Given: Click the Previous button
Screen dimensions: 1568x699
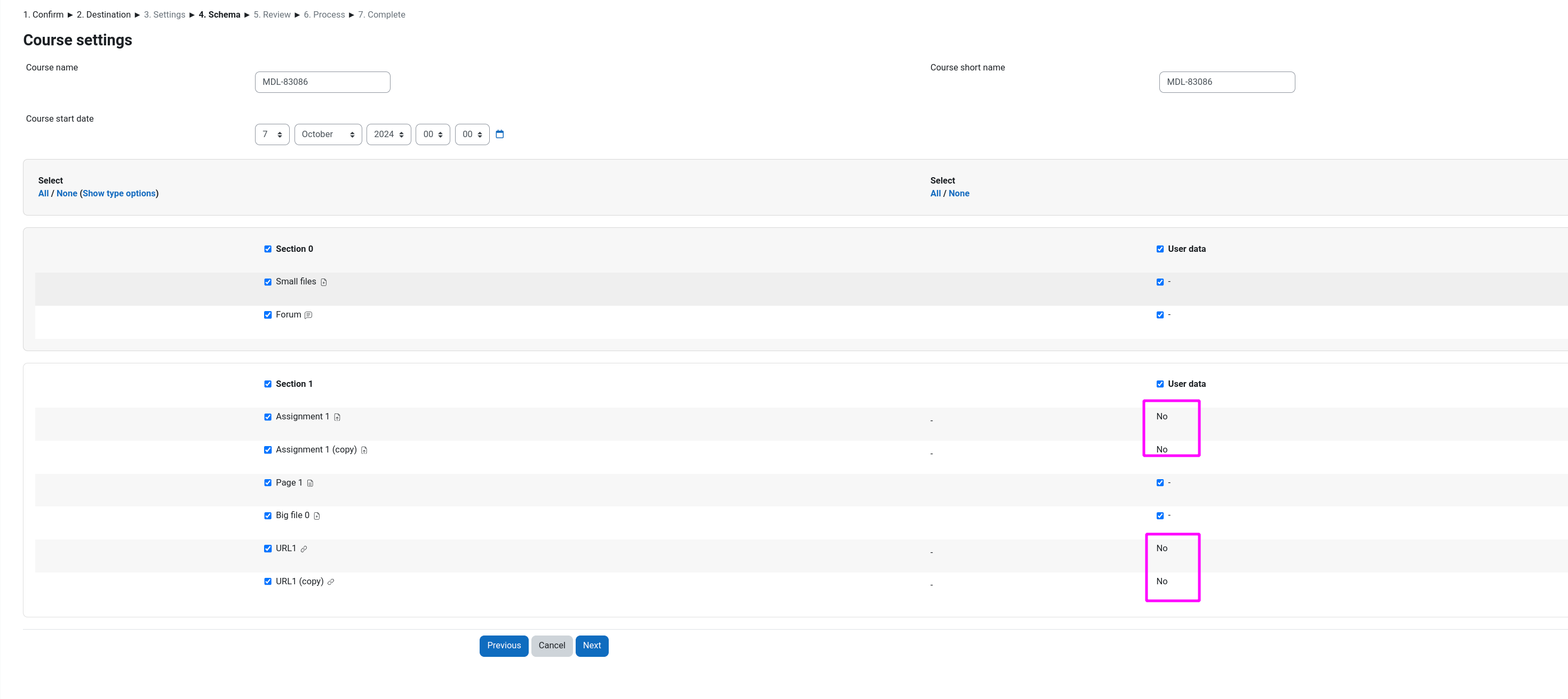Looking at the screenshot, I should [x=504, y=646].
